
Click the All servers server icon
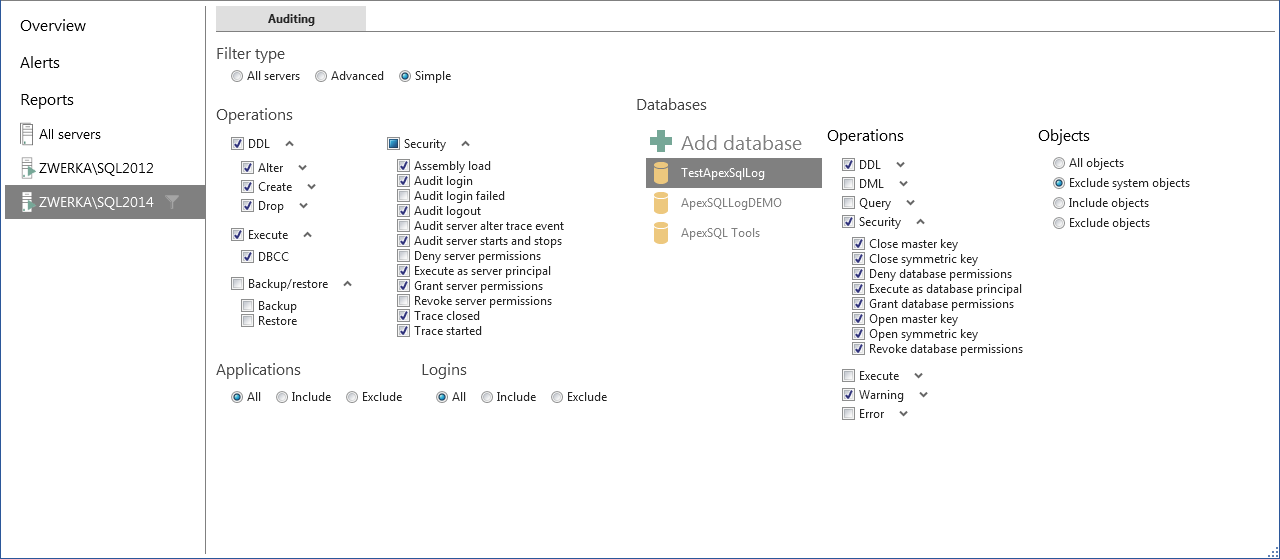point(27,134)
